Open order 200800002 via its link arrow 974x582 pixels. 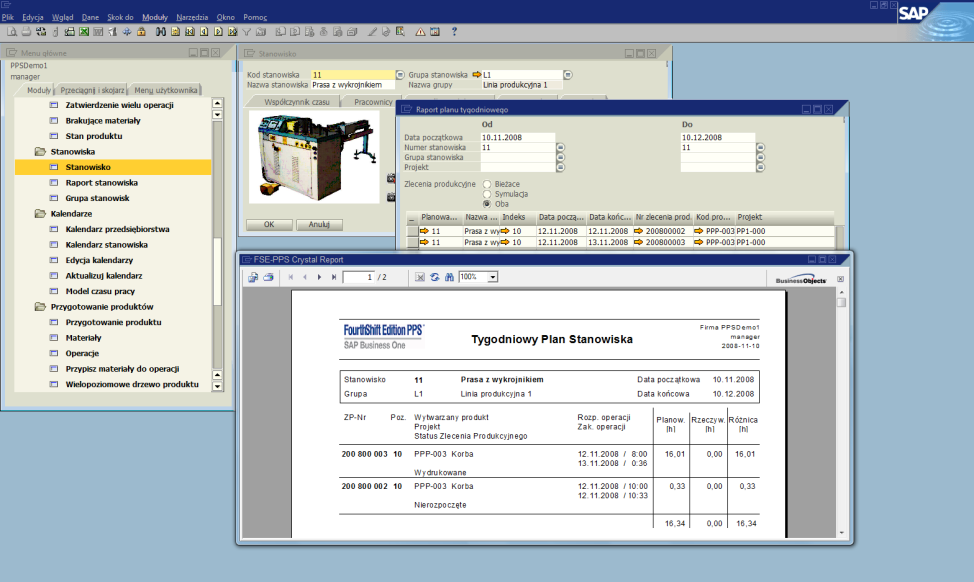pyautogui.click(x=638, y=231)
